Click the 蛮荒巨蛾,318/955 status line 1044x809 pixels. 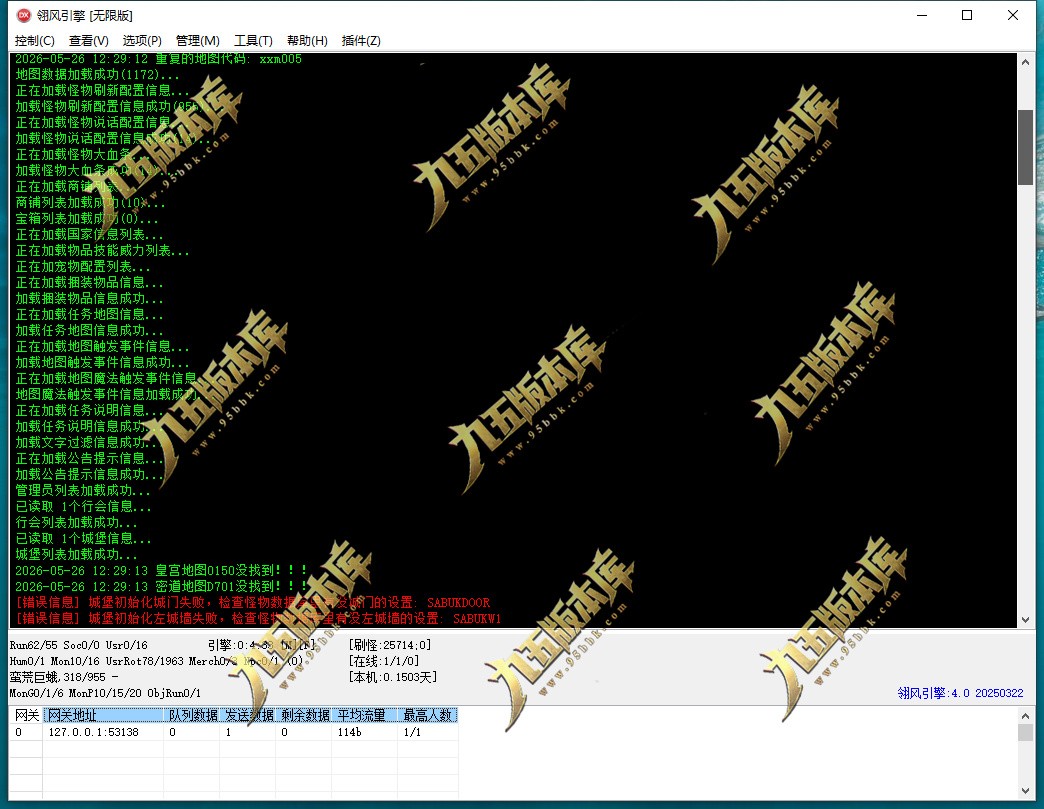click(64, 677)
